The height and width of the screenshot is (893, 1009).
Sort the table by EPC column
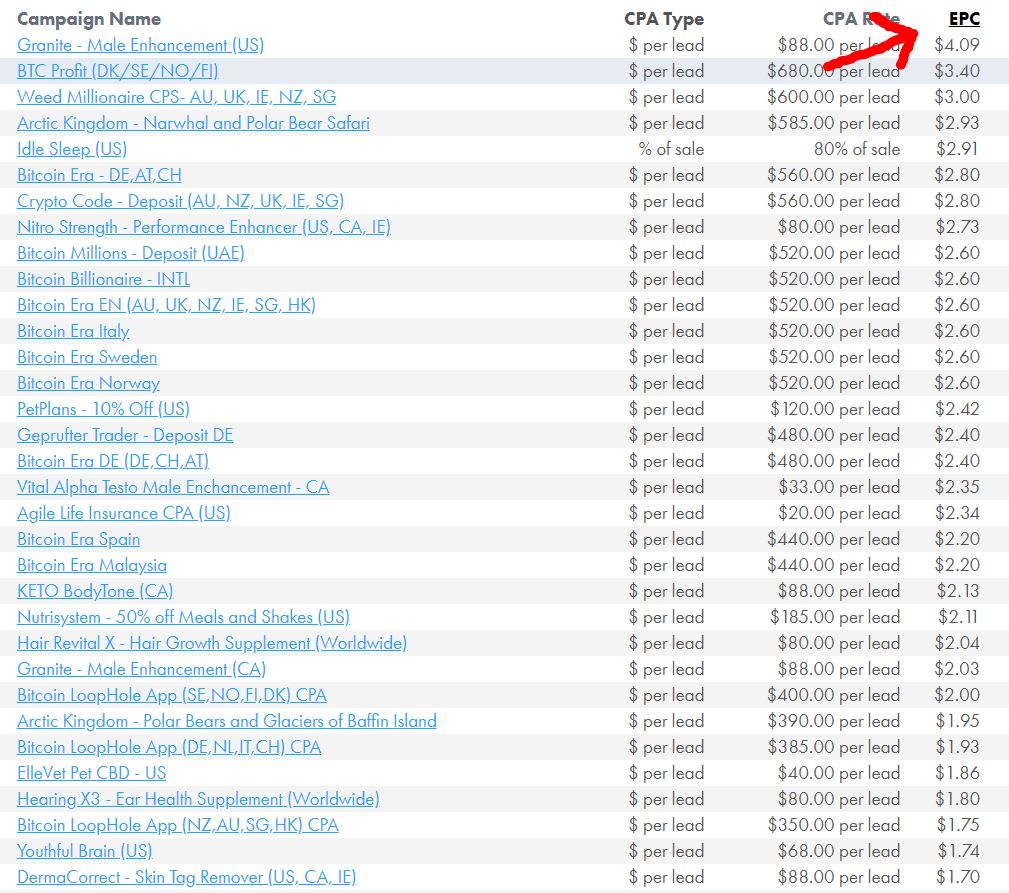point(964,19)
